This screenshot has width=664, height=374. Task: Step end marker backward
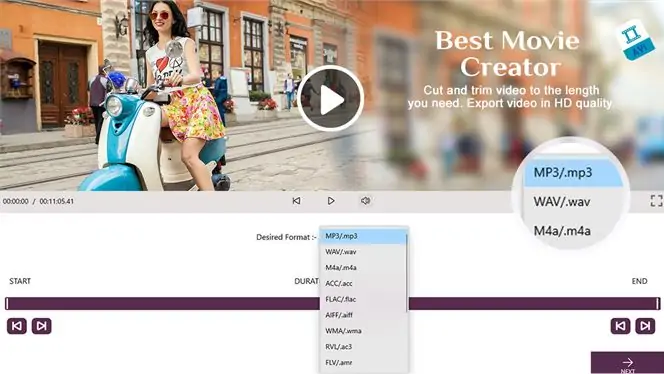(620, 326)
